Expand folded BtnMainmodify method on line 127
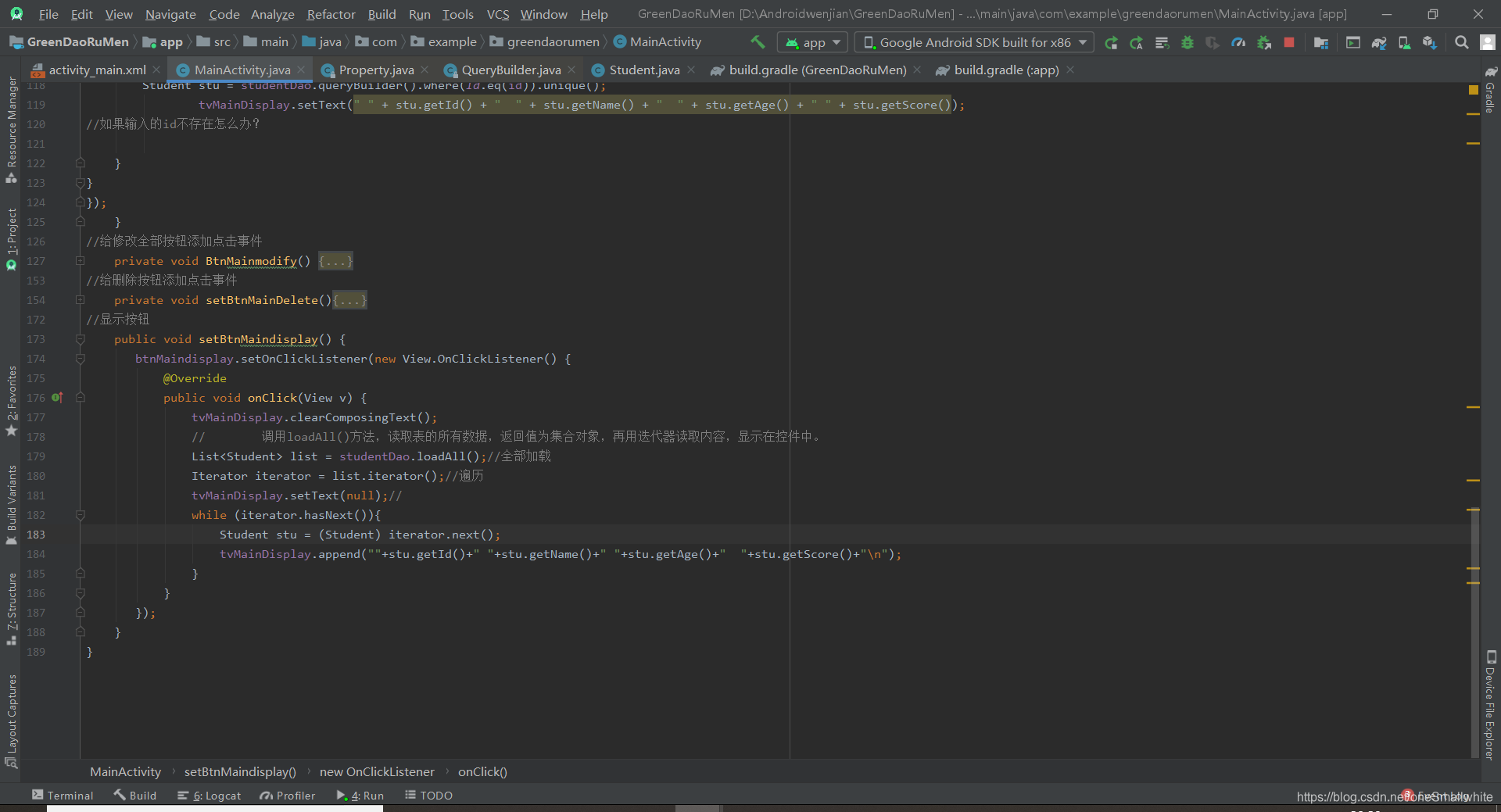Image resolution: width=1501 pixels, height=812 pixels. point(80,261)
